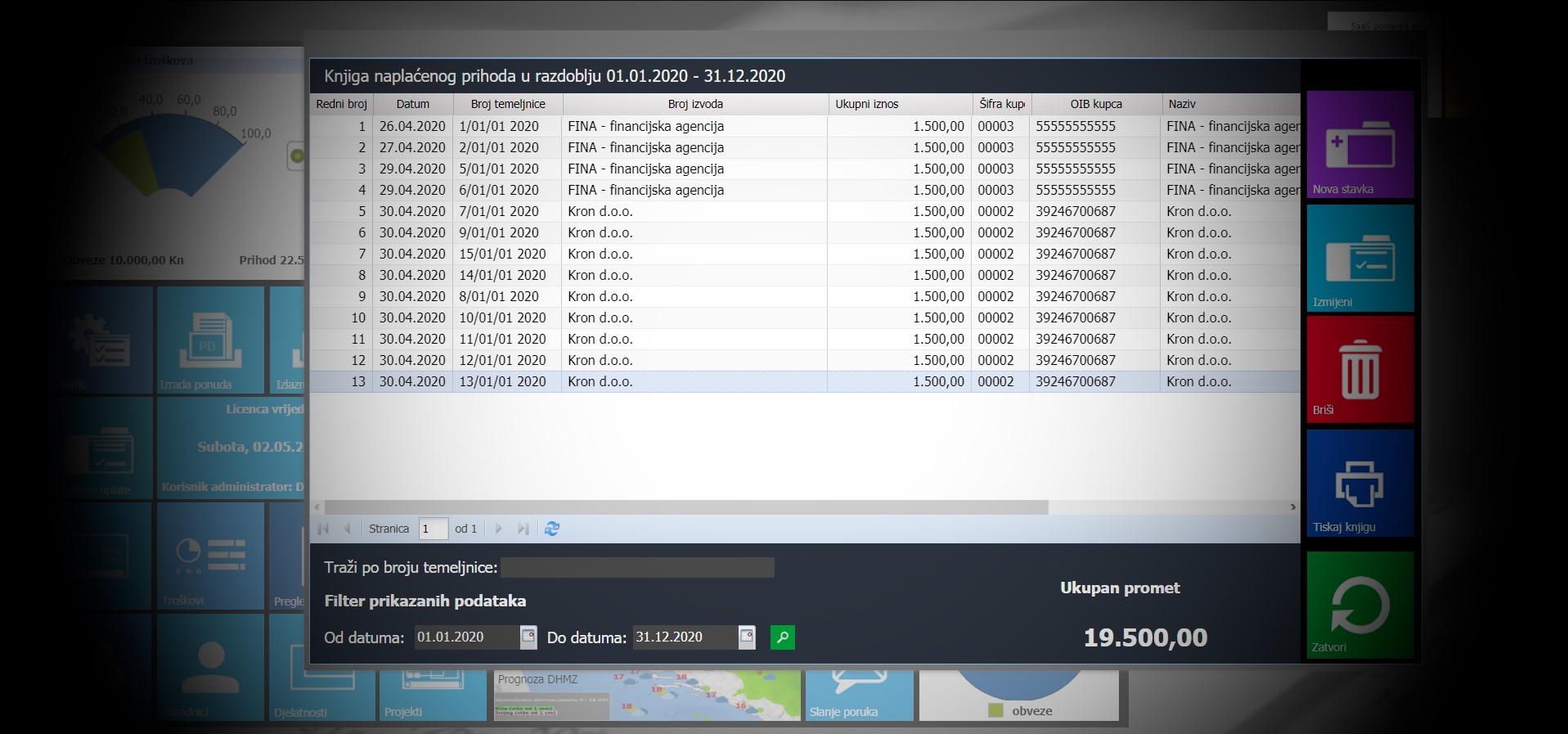Image resolution: width=1568 pixels, height=734 pixels.
Task: Click the Ukupan promet total 19.500,00
Action: (1145, 637)
